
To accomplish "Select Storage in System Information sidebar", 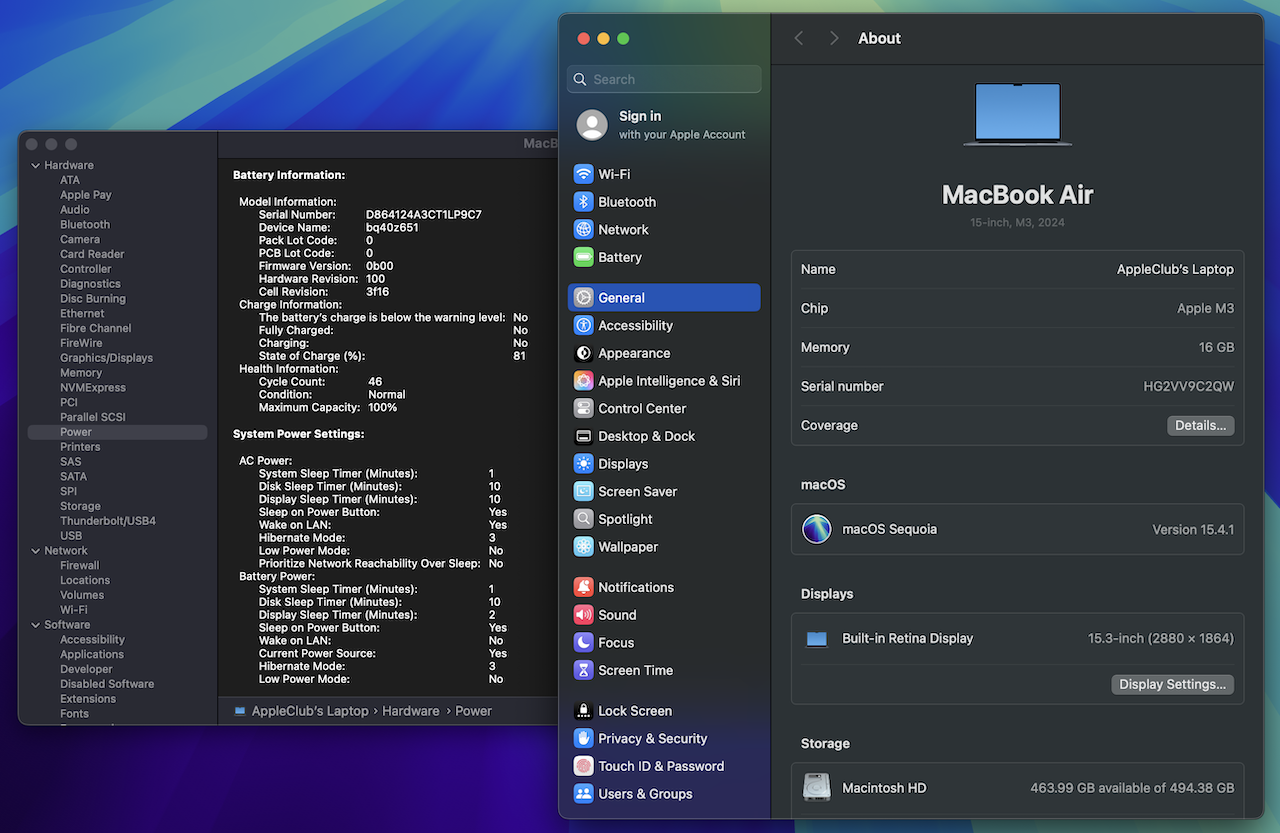I will pyautogui.click(x=80, y=506).
